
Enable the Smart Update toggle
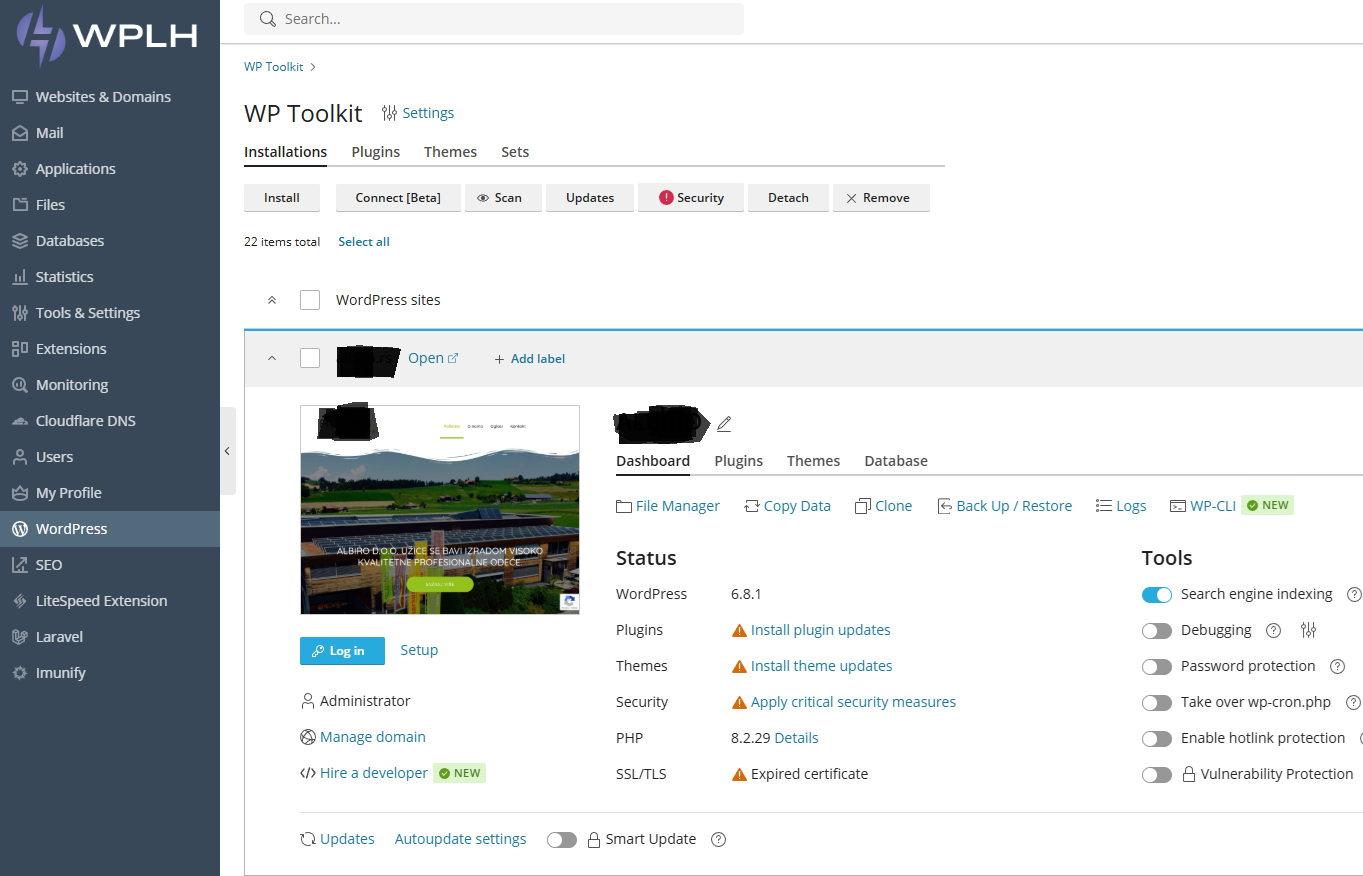coord(562,840)
